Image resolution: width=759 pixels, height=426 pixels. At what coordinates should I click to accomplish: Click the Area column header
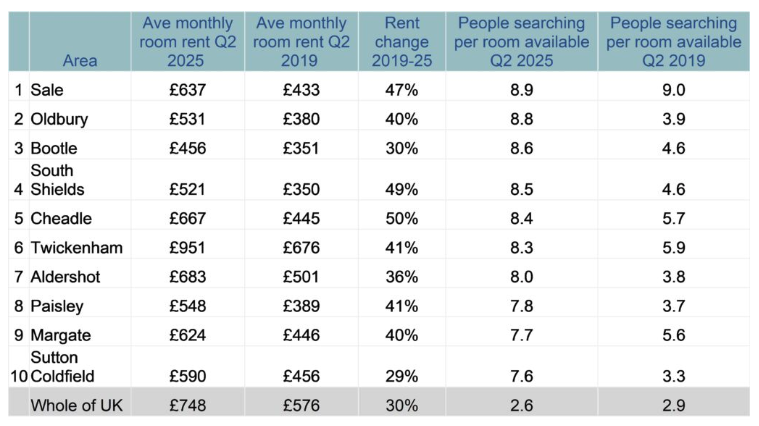point(79,60)
